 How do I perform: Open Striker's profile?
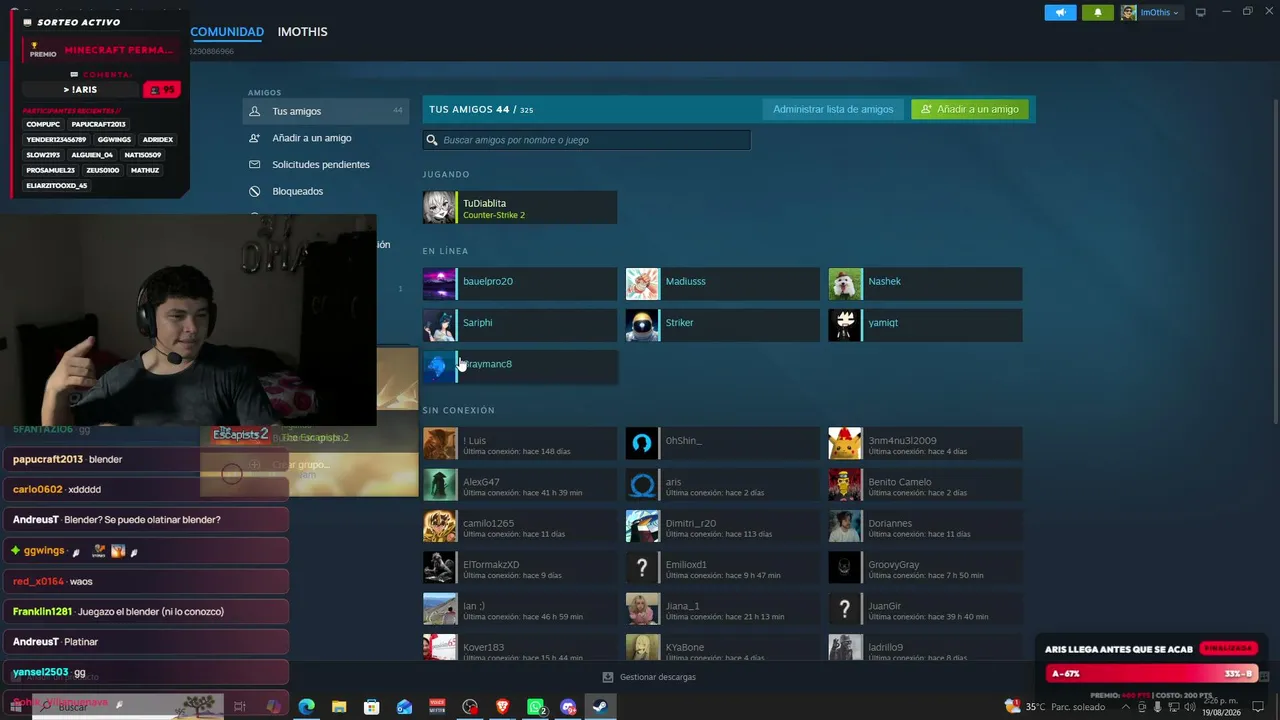(x=722, y=325)
